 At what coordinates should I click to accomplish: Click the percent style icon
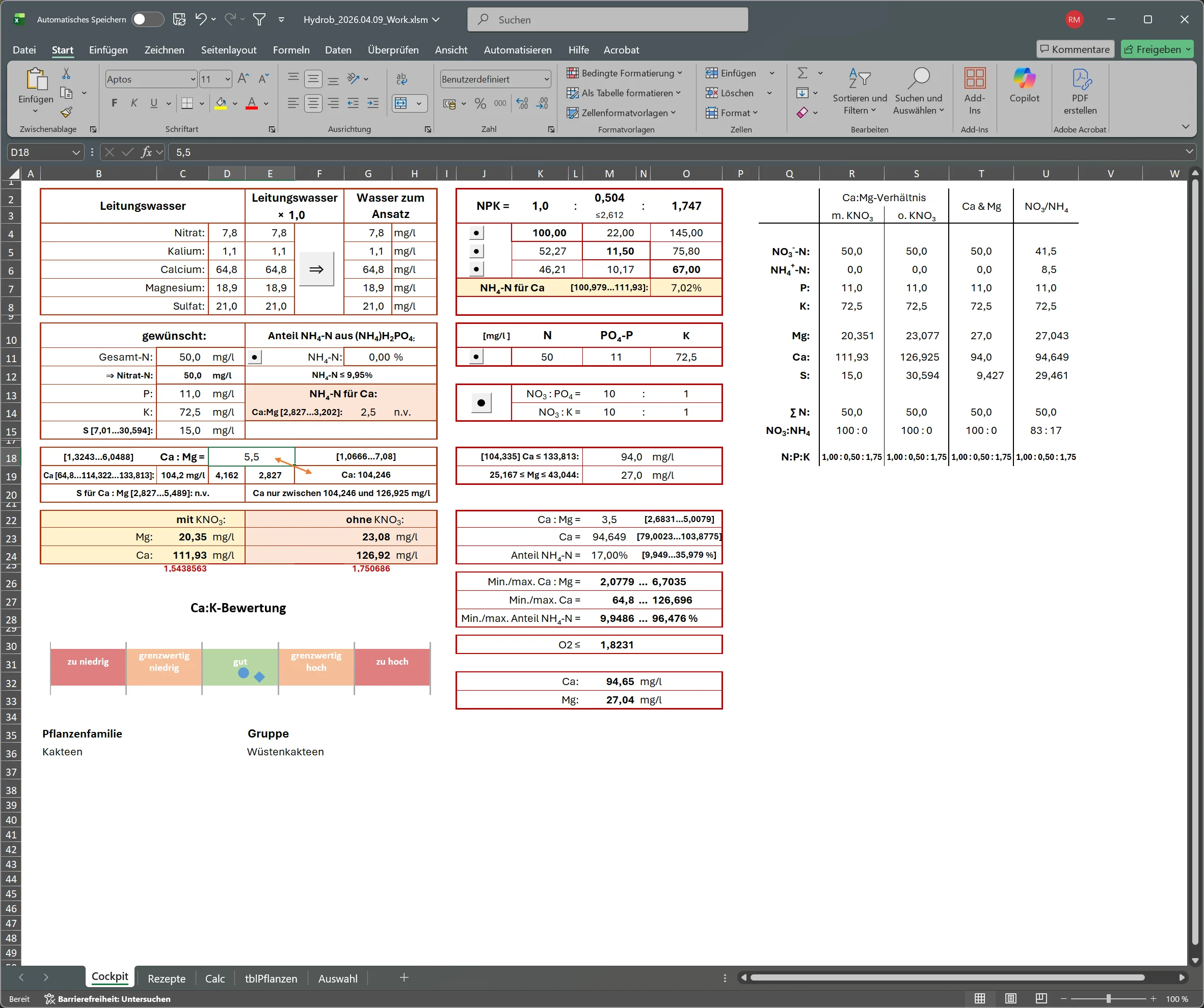(x=480, y=104)
